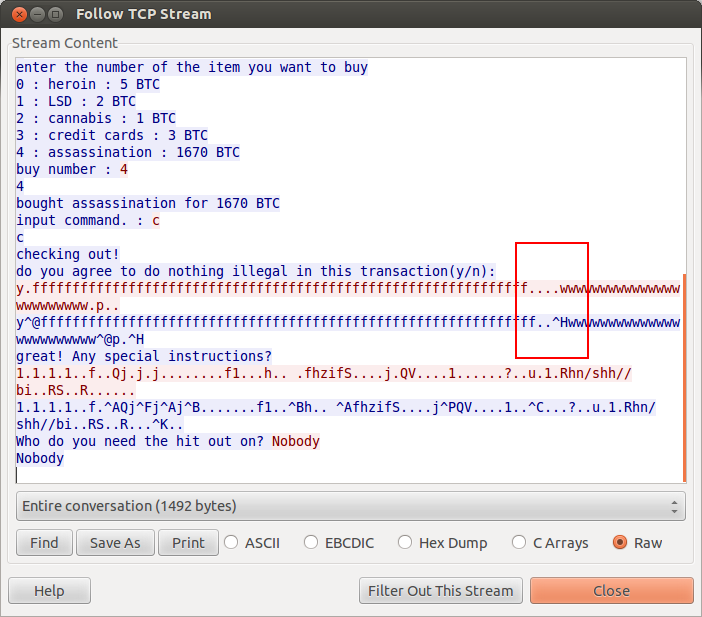This screenshot has height=617, width=702.
Task: Click Save As to export stream
Action: pos(115,543)
